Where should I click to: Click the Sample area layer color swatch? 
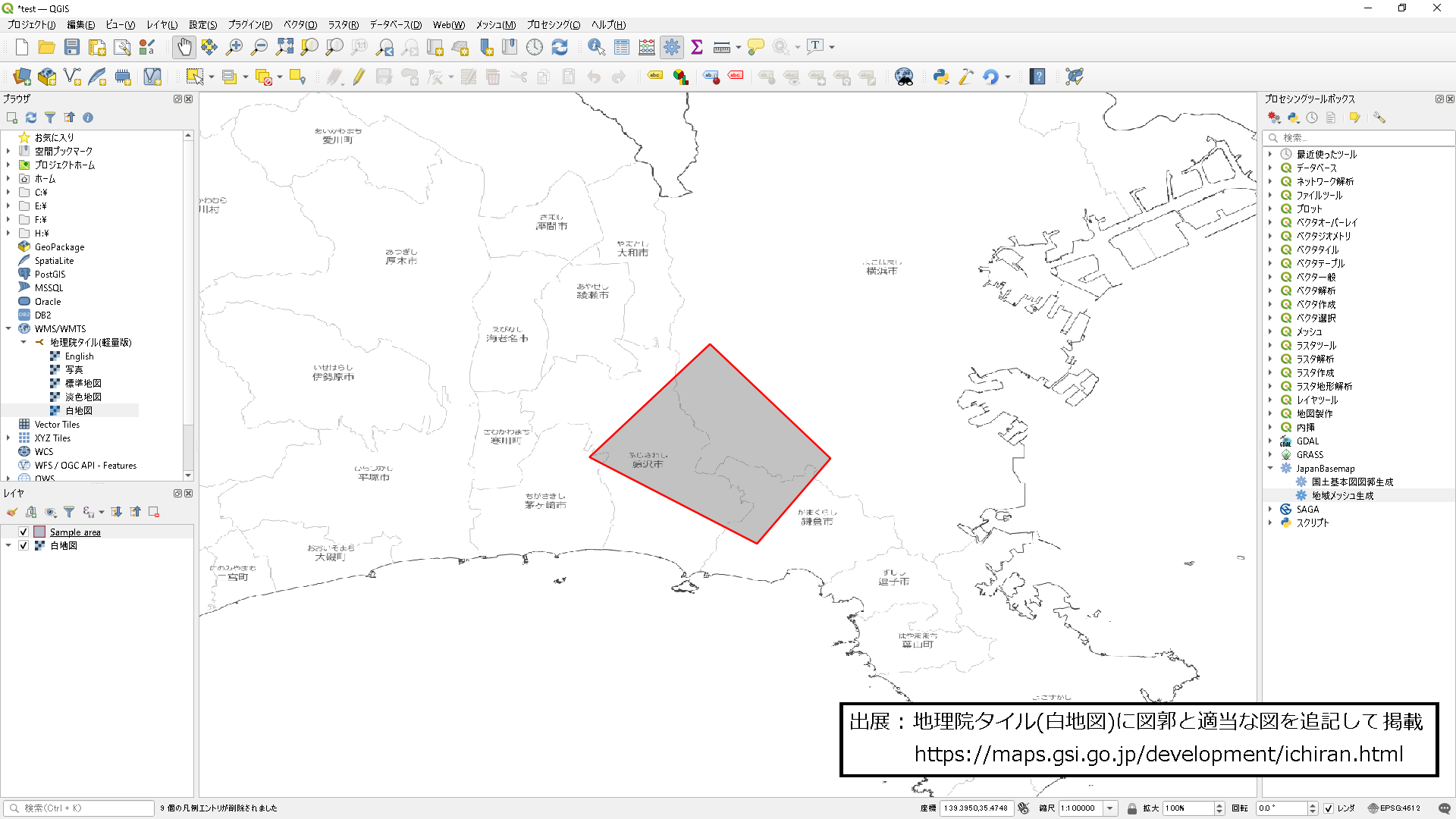pyautogui.click(x=39, y=532)
